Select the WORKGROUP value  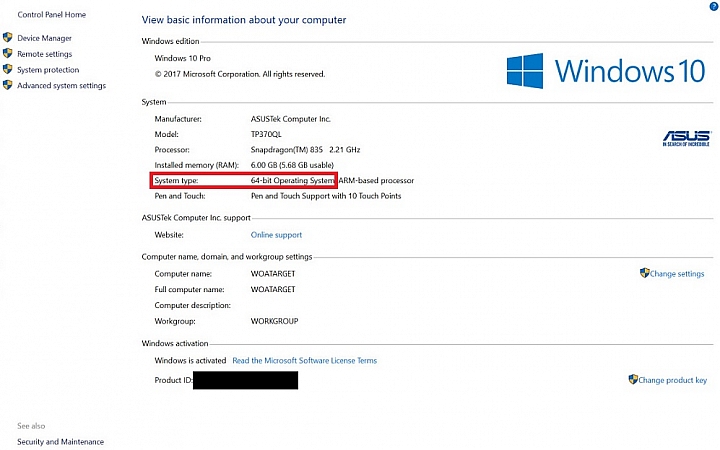tap(274, 321)
